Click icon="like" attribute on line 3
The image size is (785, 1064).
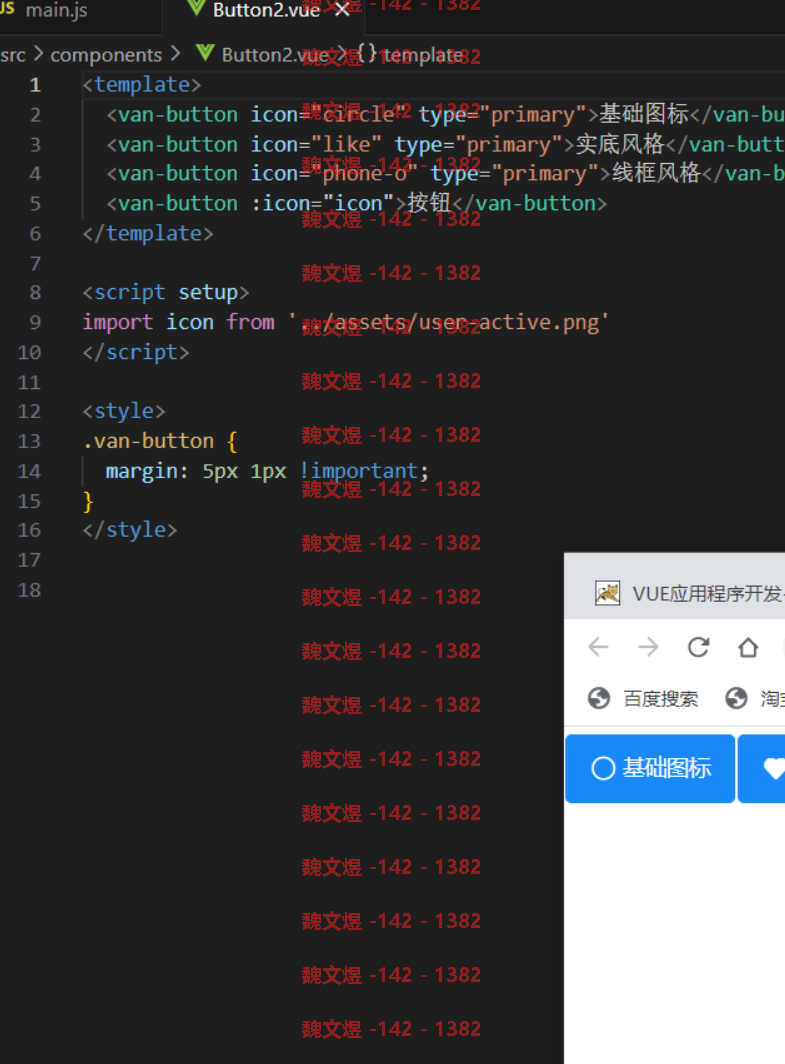click(315, 145)
